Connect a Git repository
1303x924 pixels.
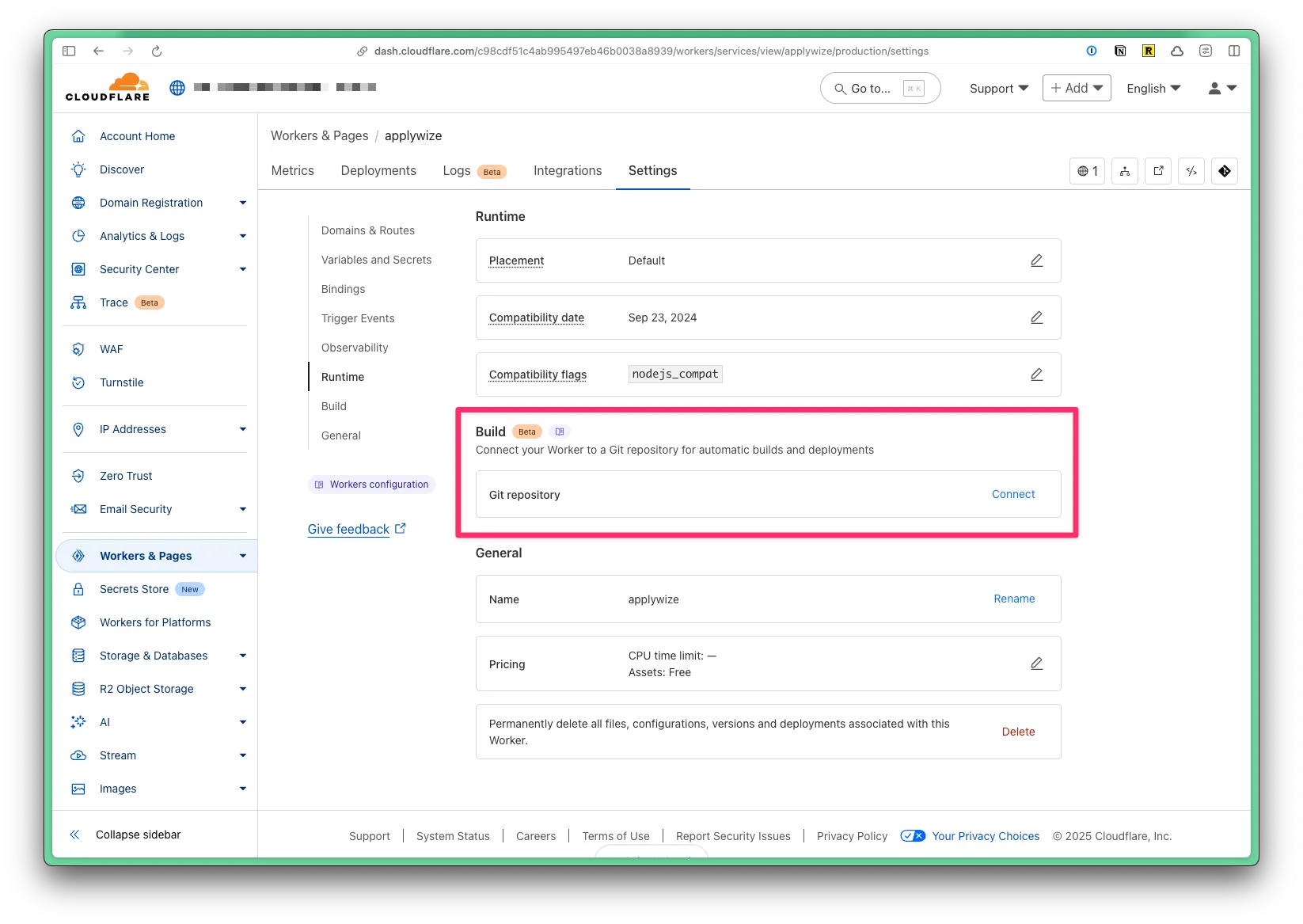[x=1012, y=494]
